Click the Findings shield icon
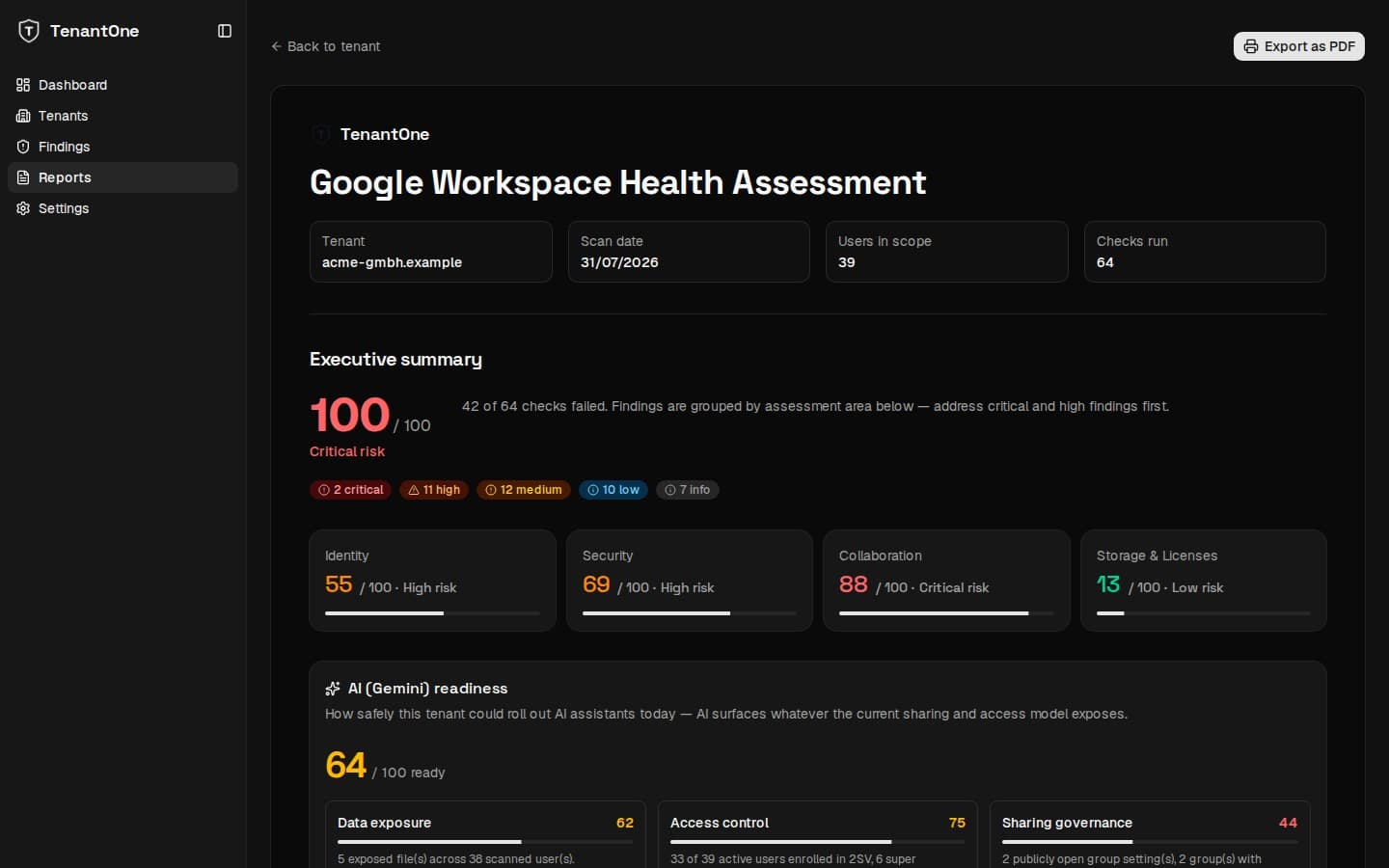The height and width of the screenshot is (868, 1389). pos(23,147)
